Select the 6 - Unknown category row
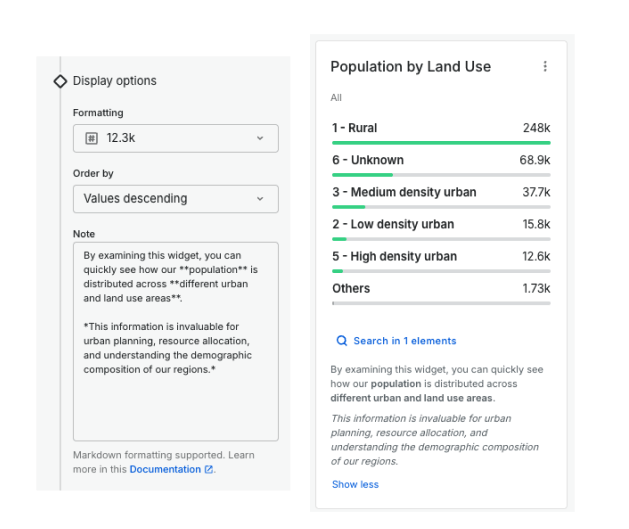Screen dimensions: 629x529 pos(440,160)
